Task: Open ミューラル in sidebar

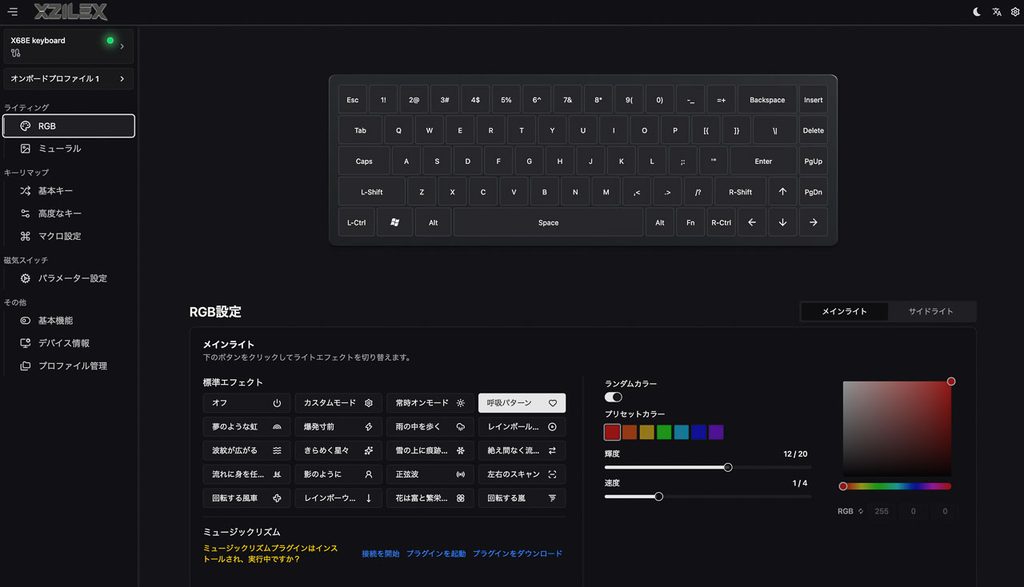Action: 69,149
